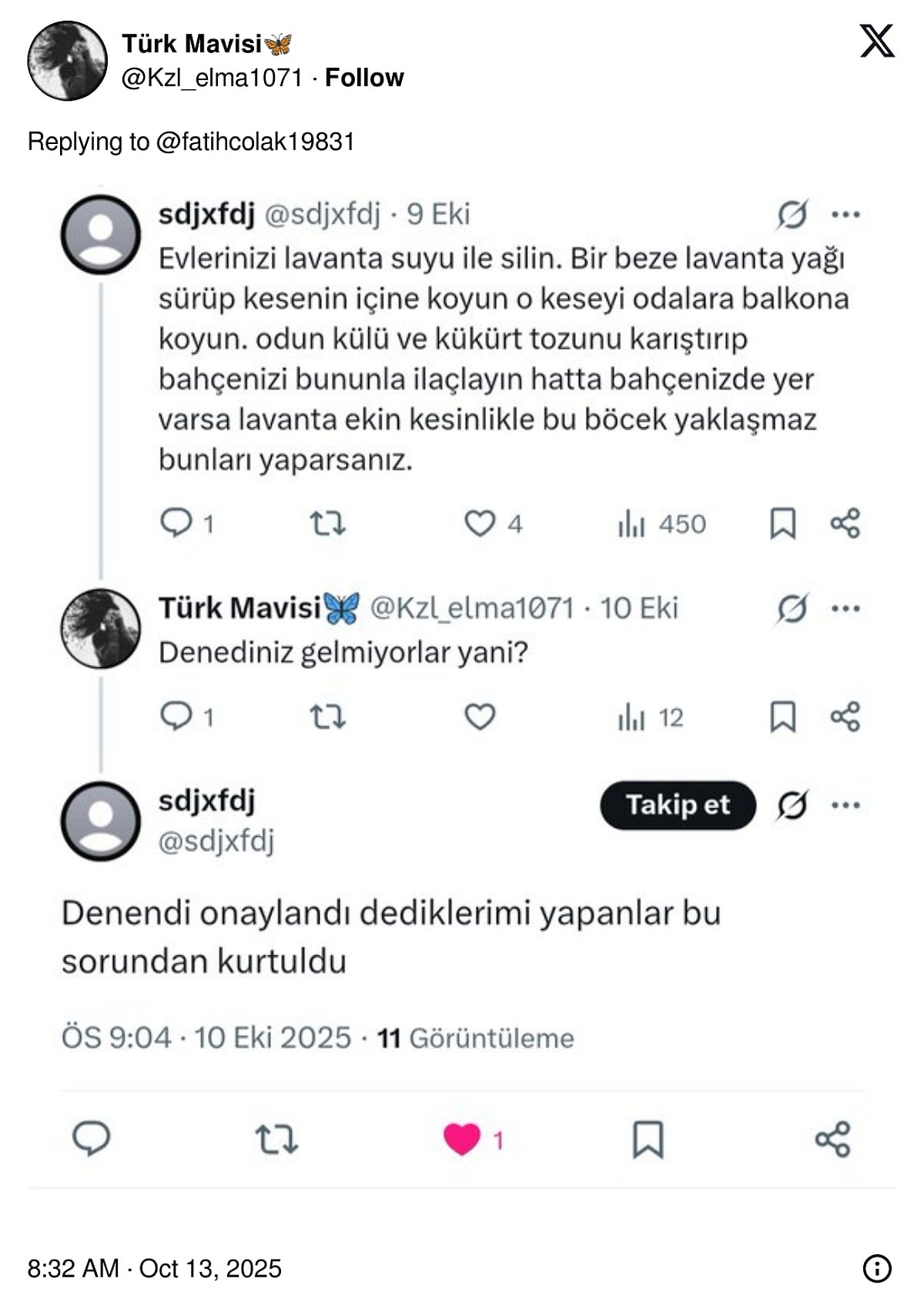924x1315 pixels.
Task: View analytics showing 450 views
Action: 661,524
